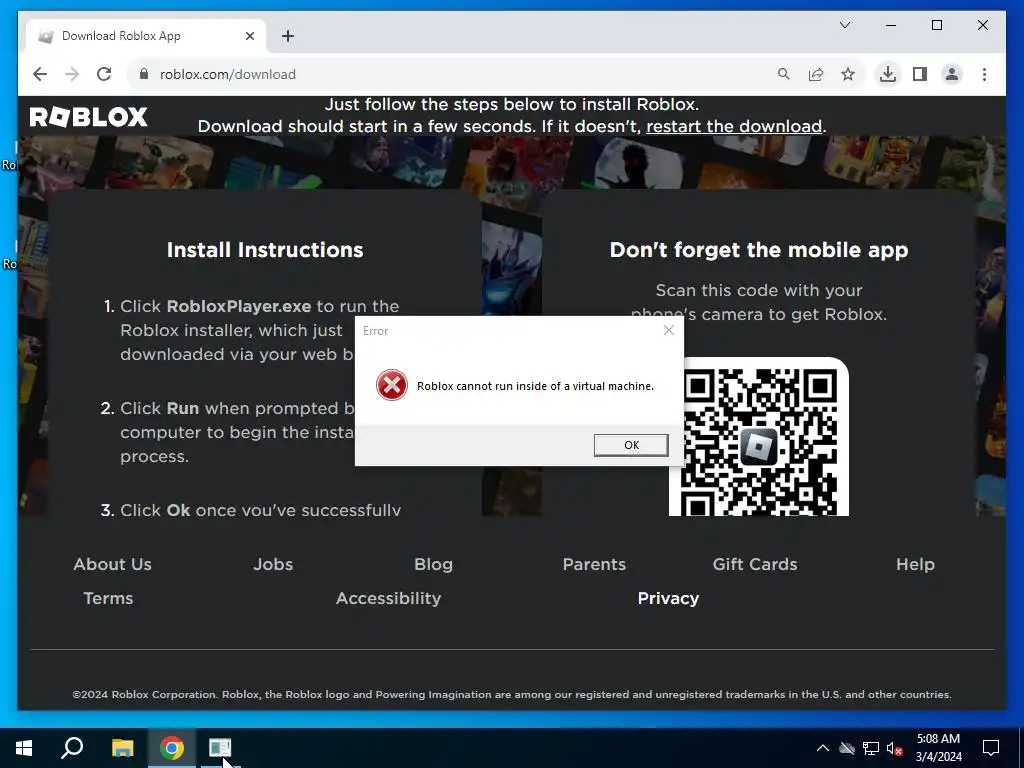Click the Roblox copyright footer text
This screenshot has height=768, width=1024.
point(512,694)
